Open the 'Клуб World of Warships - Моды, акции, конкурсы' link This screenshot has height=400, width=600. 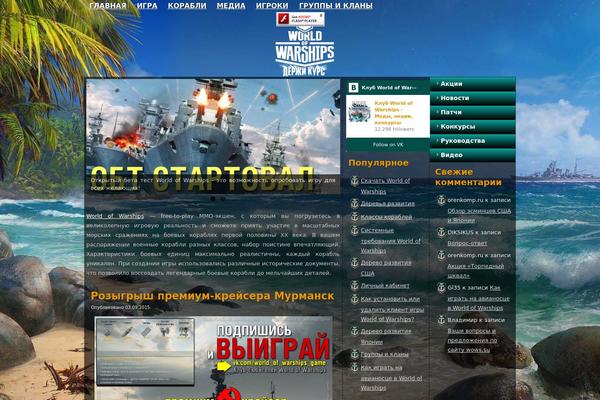pos(394,113)
